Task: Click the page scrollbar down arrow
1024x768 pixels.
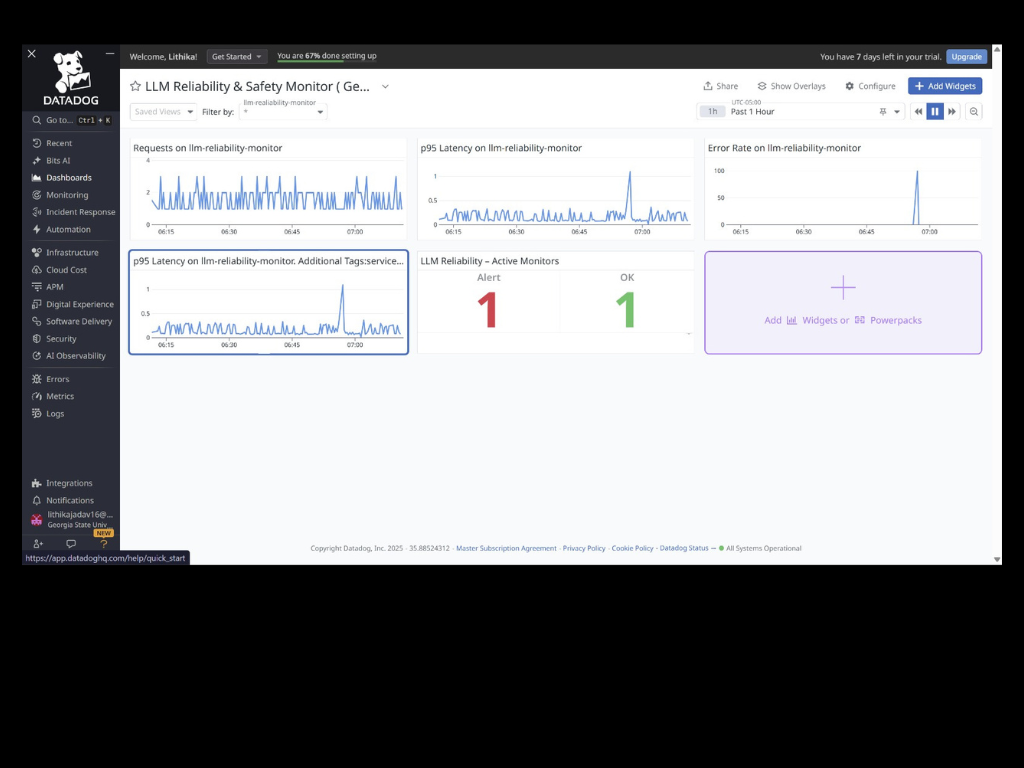Action: pyautogui.click(x=997, y=560)
